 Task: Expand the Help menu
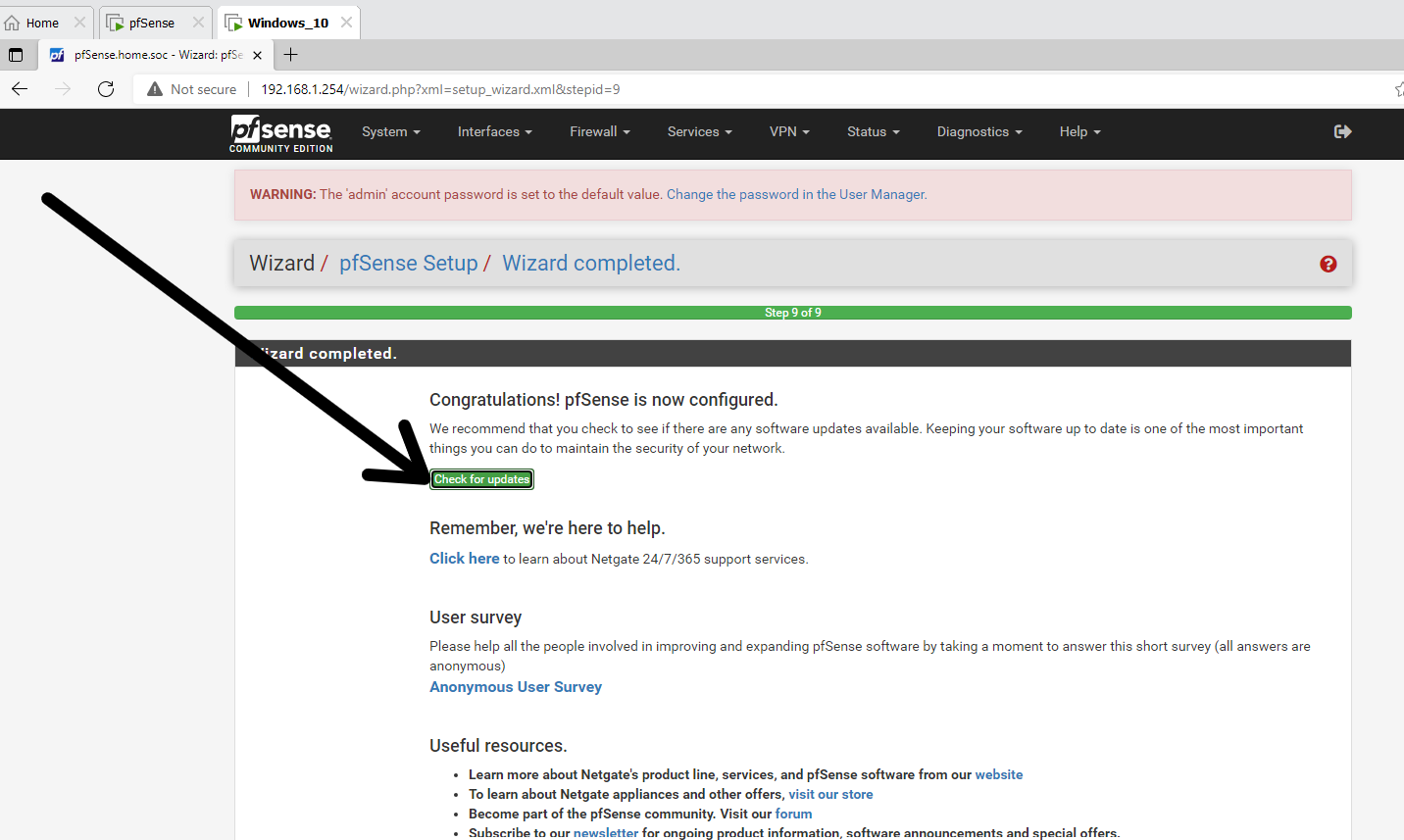[x=1080, y=131]
